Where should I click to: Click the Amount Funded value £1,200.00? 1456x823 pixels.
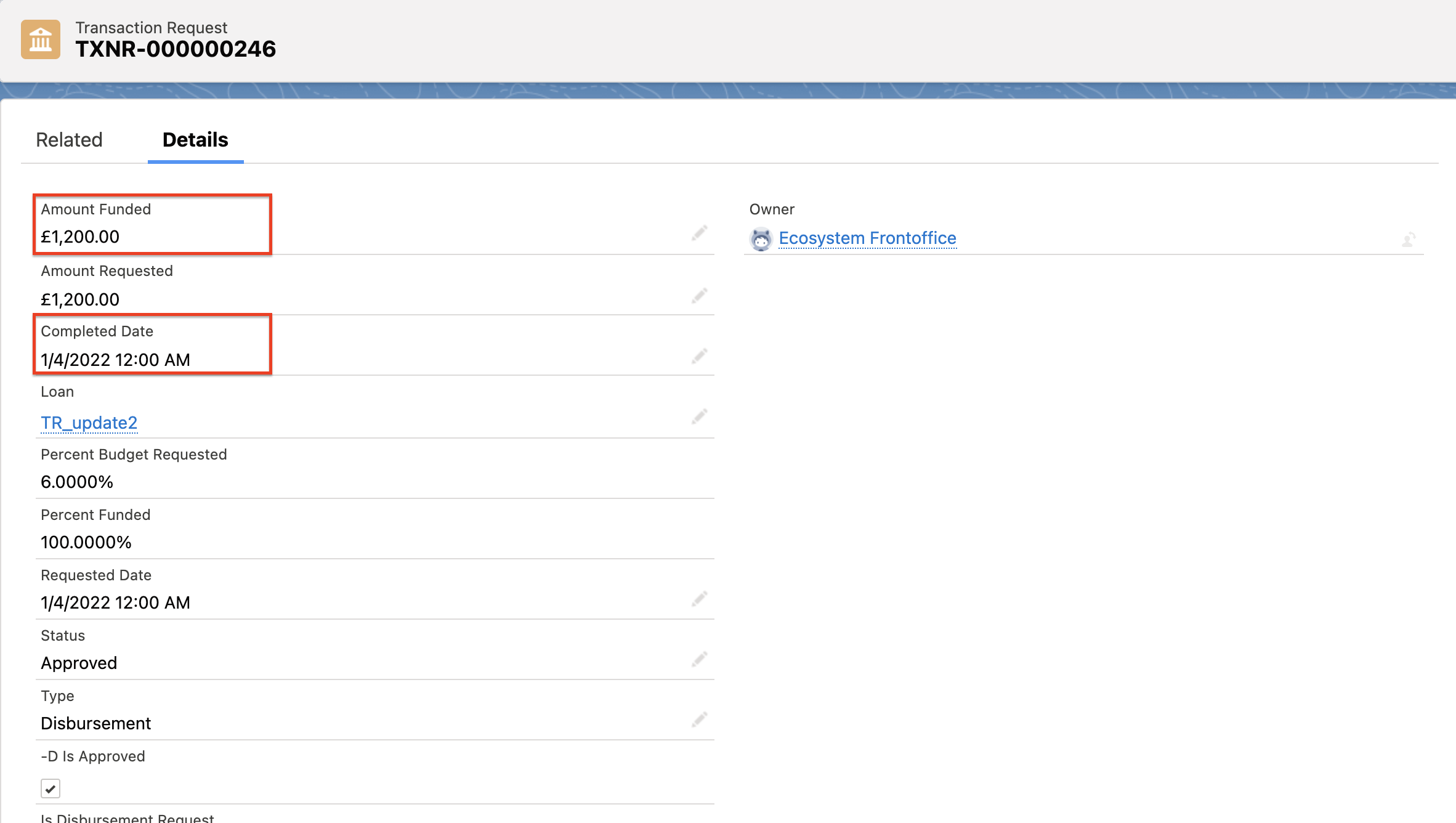pyautogui.click(x=80, y=237)
